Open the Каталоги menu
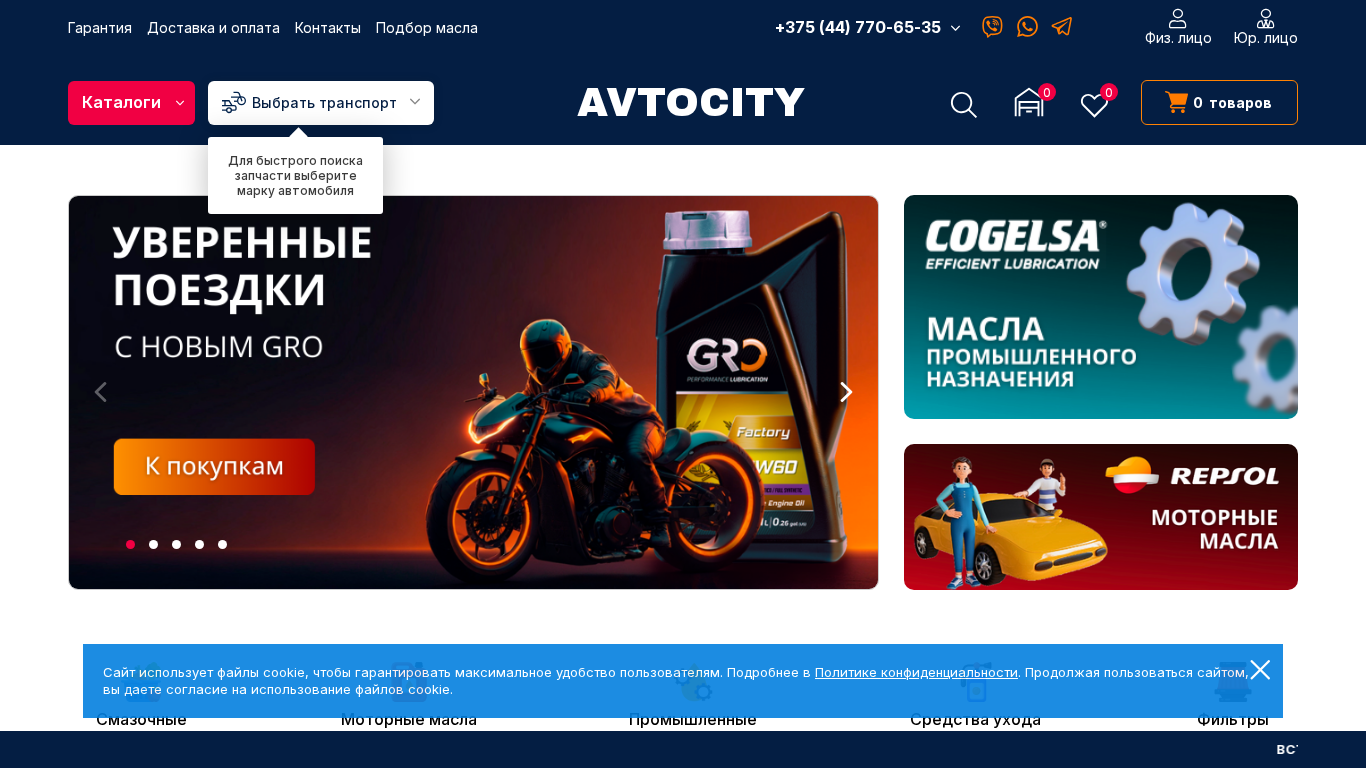The image size is (1366, 768). click(x=131, y=103)
